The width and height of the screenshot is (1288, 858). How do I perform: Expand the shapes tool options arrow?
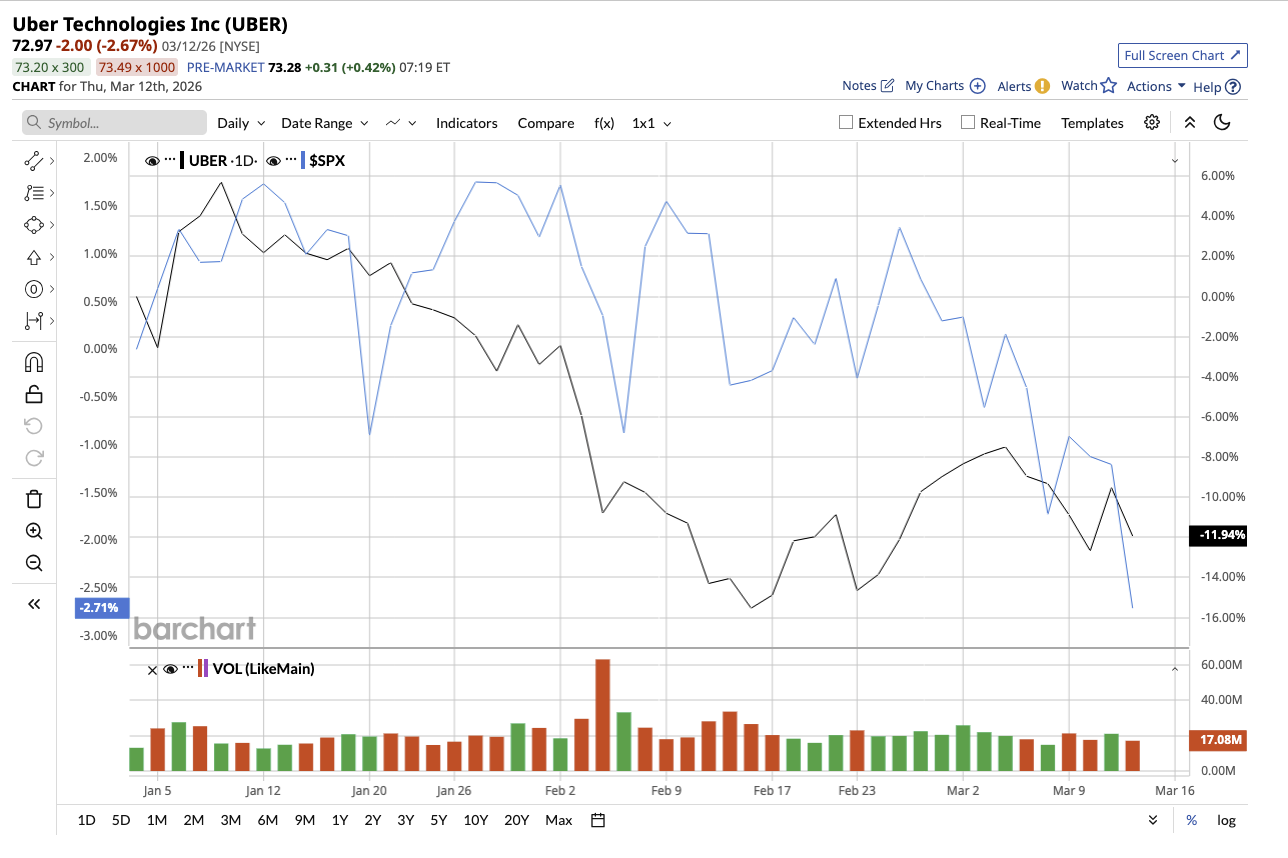point(52,224)
